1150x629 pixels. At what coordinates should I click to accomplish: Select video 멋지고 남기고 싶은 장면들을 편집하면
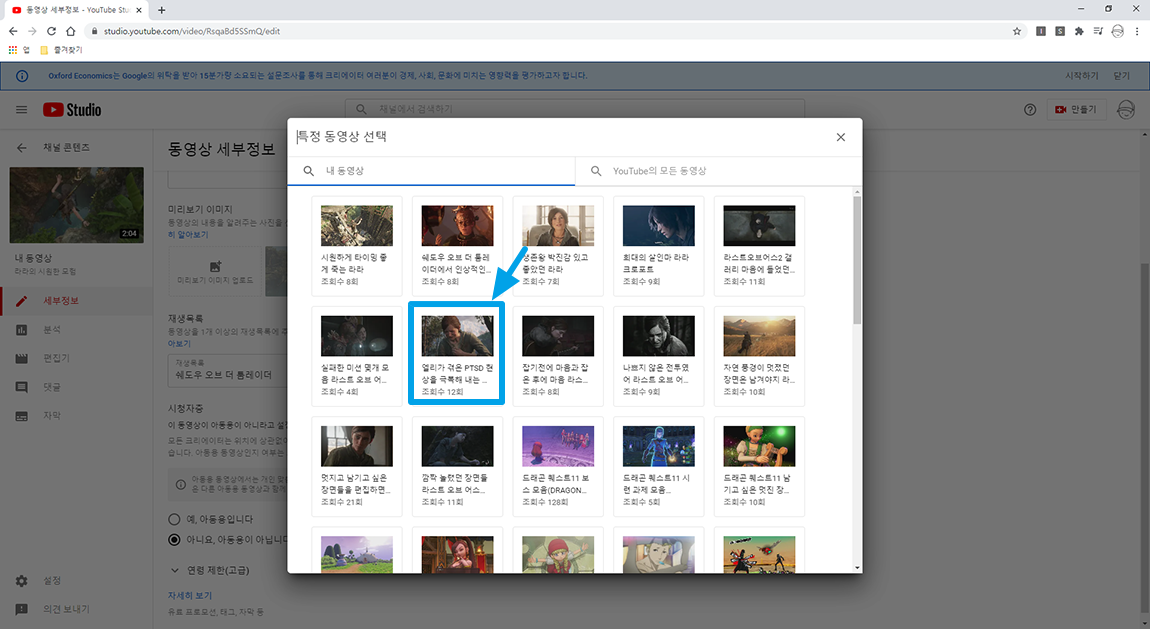click(356, 466)
